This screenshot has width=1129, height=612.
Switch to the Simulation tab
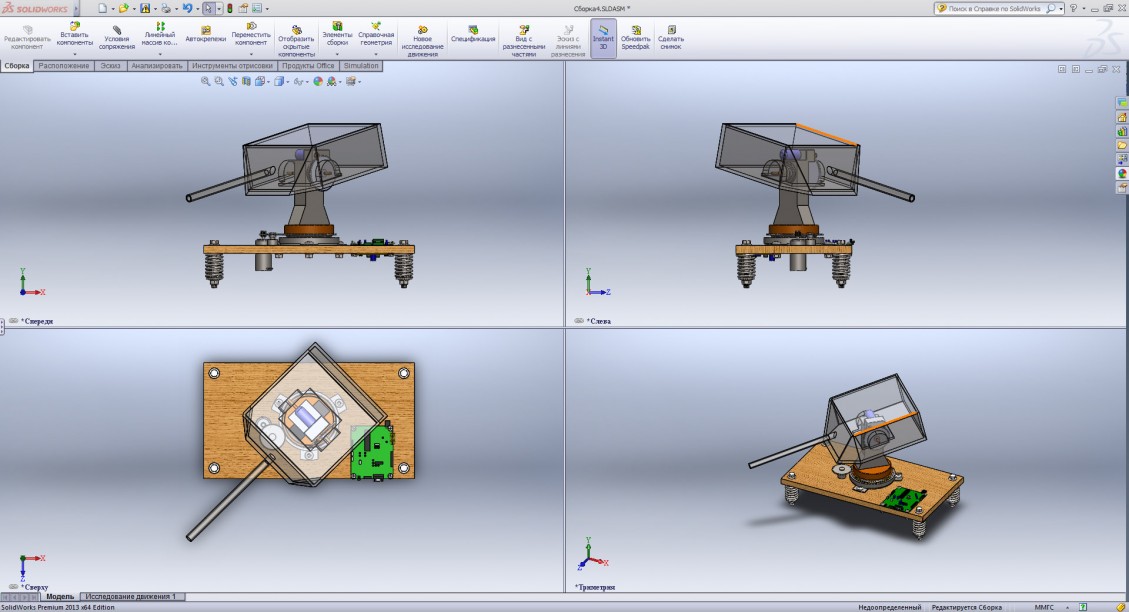point(361,66)
